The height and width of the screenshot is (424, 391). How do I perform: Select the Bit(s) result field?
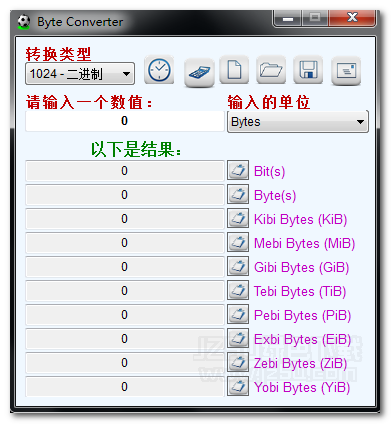125,171
